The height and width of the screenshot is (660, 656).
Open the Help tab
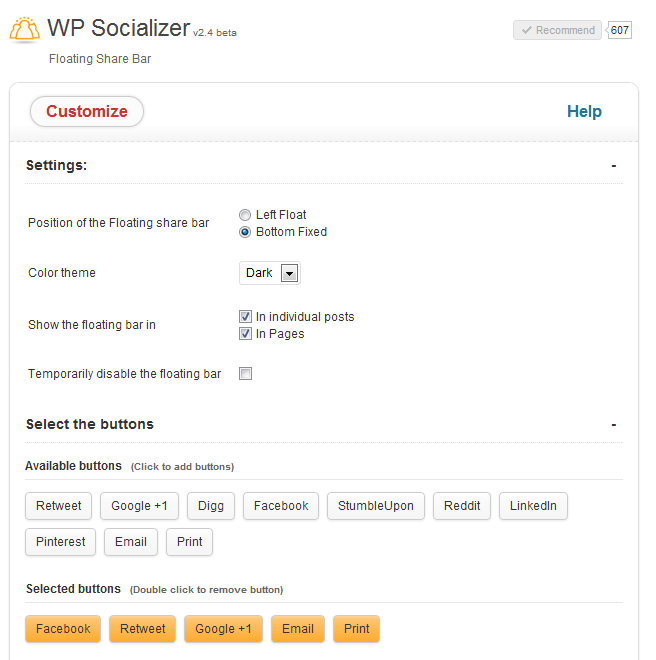tap(584, 112)
